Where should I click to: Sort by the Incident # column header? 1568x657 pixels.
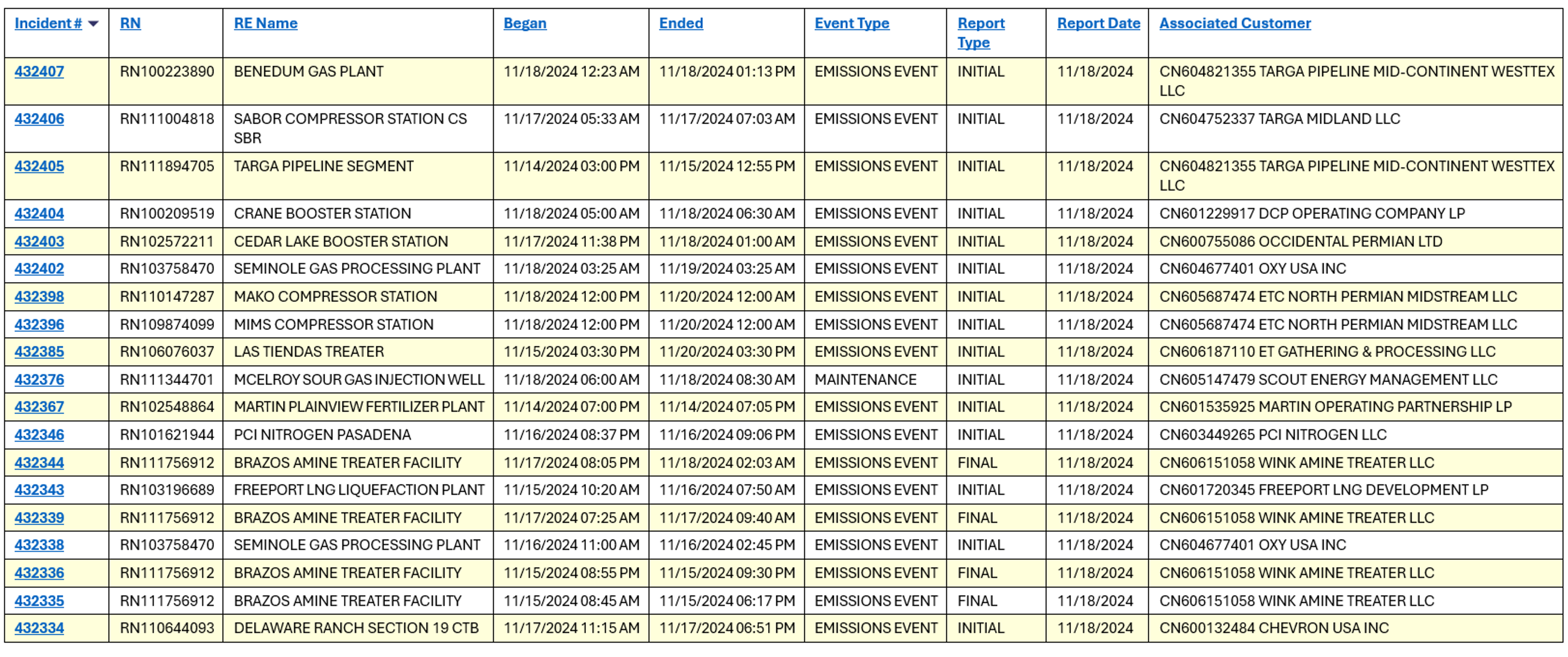48,23
